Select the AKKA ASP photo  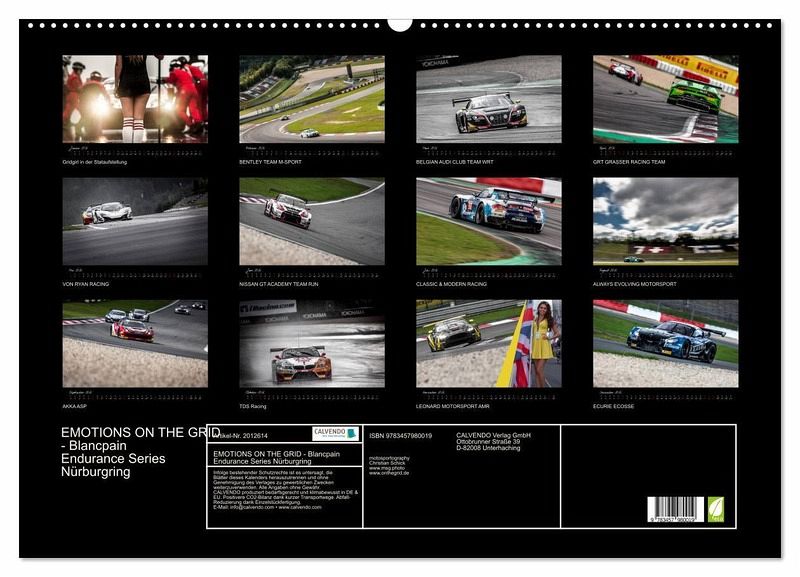pos(135,343)
